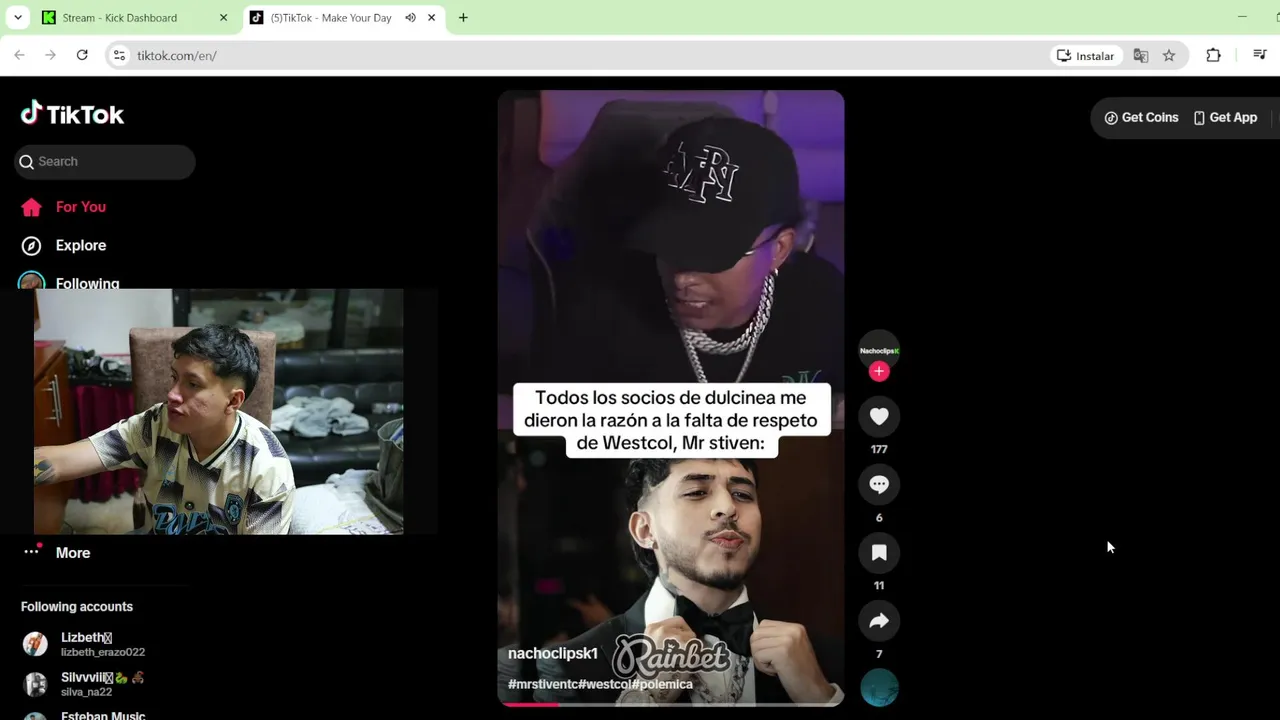Share the video with arrow icon
This screenshot has width=1280, height=720.
(x=879, y=621)
